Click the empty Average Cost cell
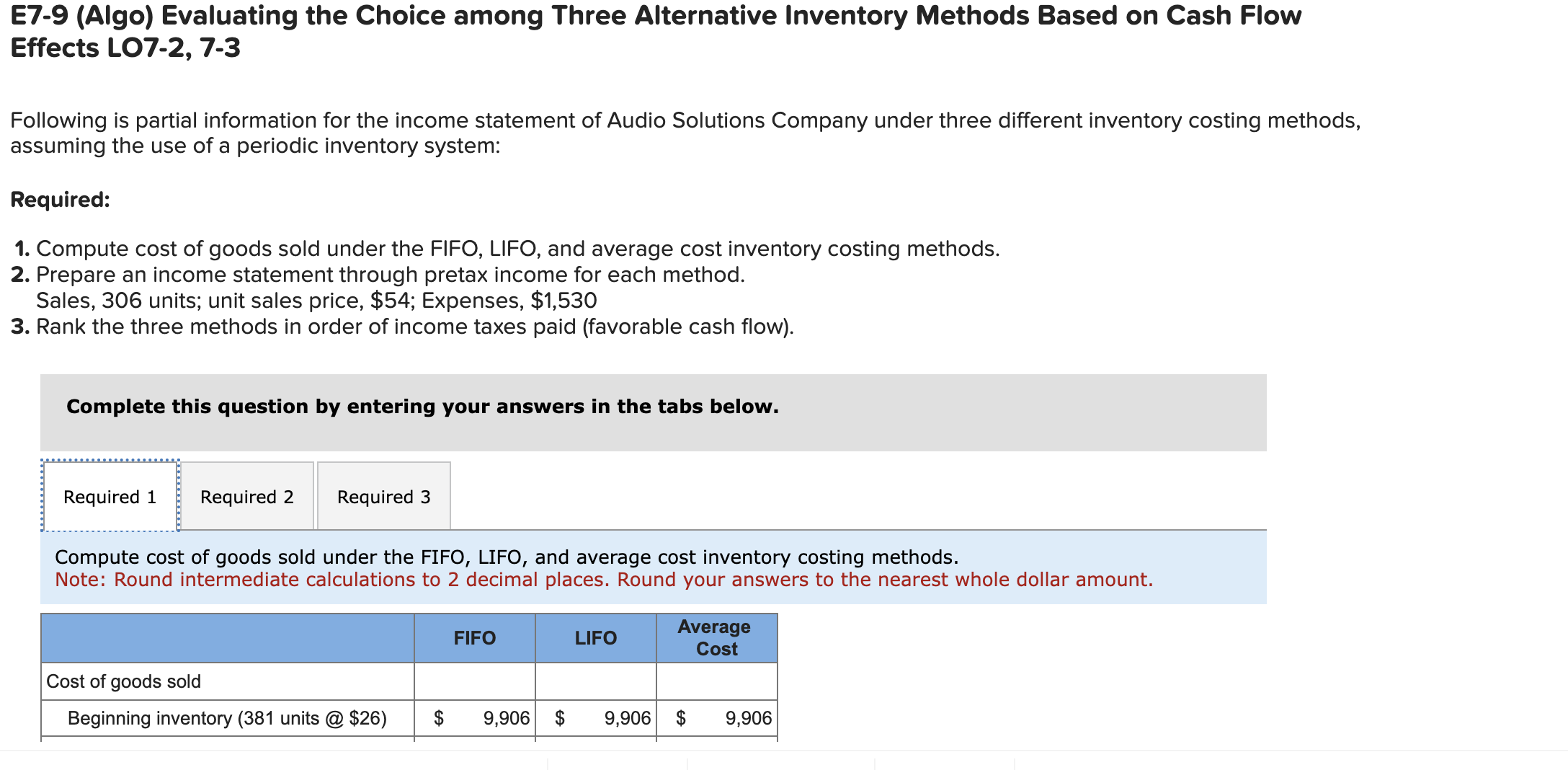This screenshot has height=770, width=1568. [716, 681]
